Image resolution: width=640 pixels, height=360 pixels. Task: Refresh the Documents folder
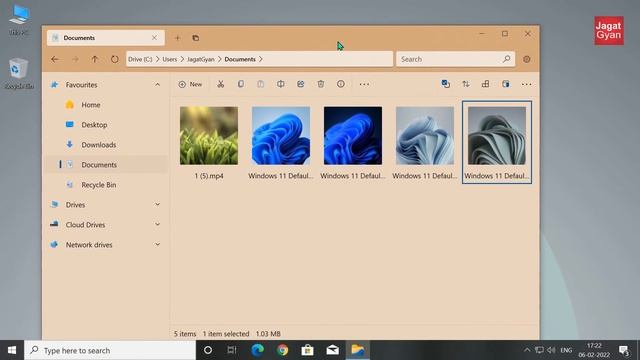(115, 59)
